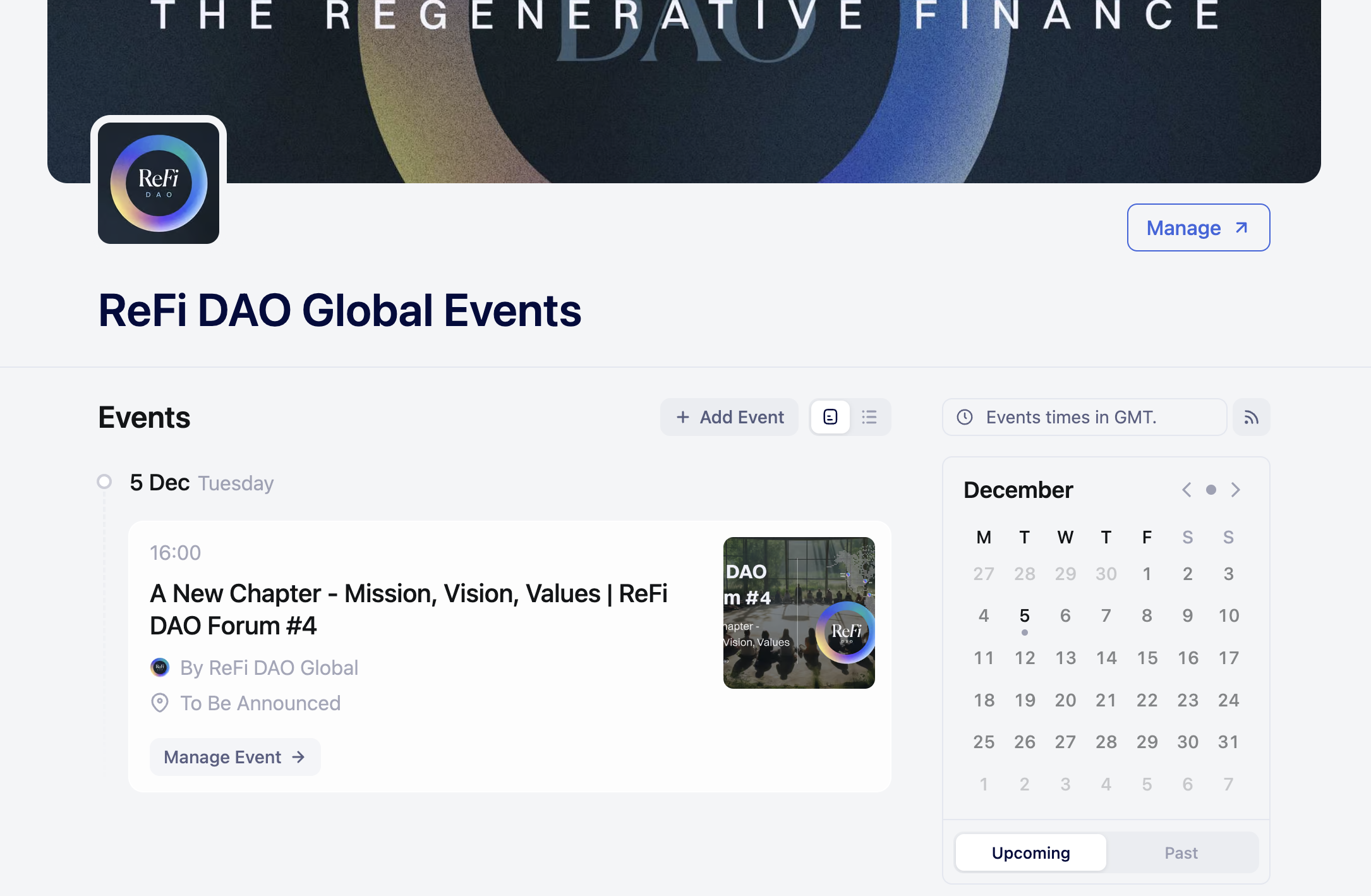Screen dimensions: 1371x896
Task: Open the event cover thumbnail image
Action: click(x=799, y=613)
